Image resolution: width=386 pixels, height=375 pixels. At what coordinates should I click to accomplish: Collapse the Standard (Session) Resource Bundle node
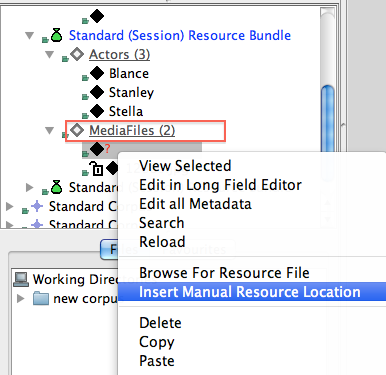click(30, 35)
